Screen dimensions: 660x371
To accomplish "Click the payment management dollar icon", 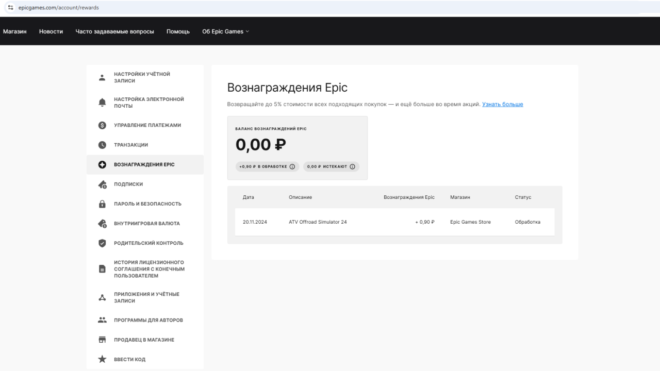I will tap(102, 125).
